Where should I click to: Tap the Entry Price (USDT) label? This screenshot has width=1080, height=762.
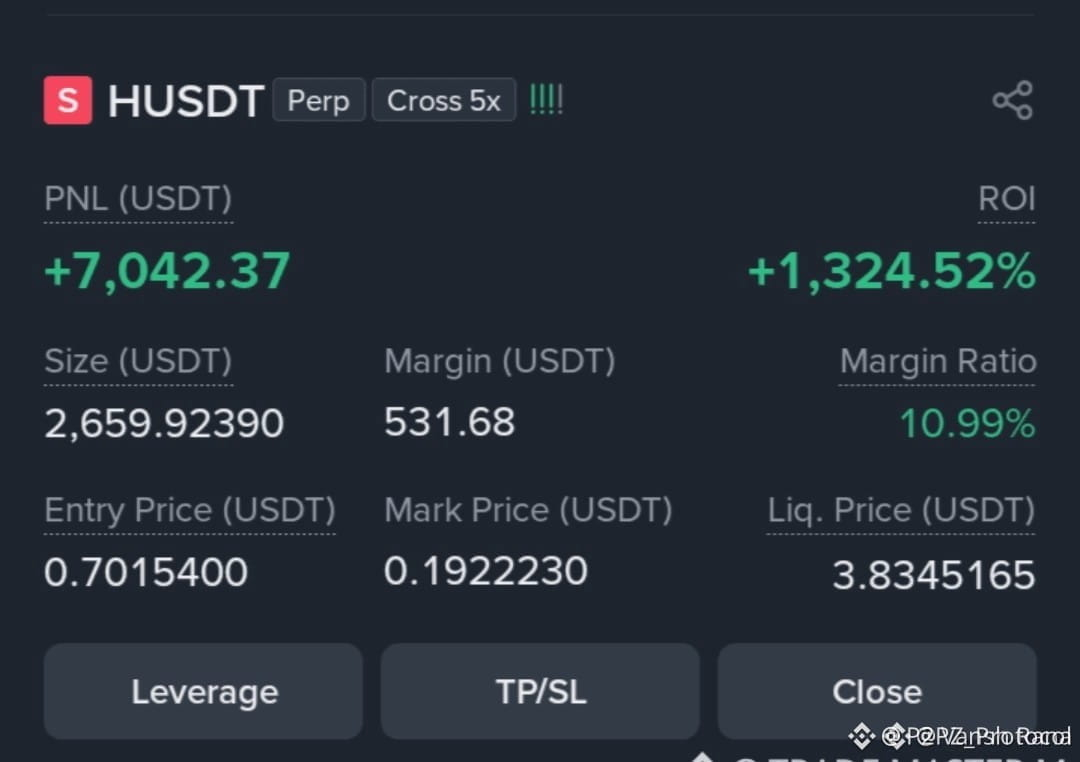[189, 511]
